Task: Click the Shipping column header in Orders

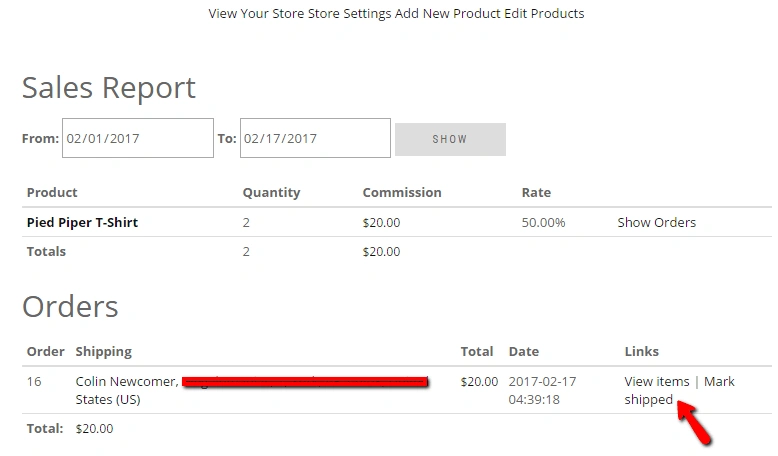Action: tap(103, 351)
